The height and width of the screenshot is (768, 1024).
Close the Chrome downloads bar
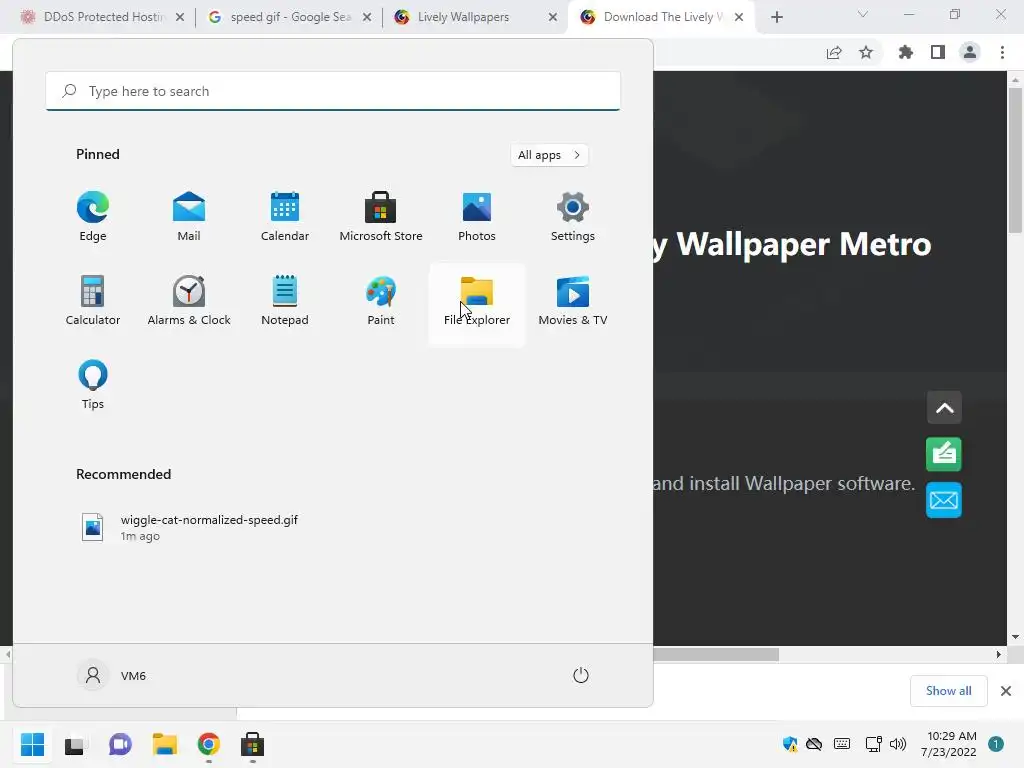(1006, 691)
